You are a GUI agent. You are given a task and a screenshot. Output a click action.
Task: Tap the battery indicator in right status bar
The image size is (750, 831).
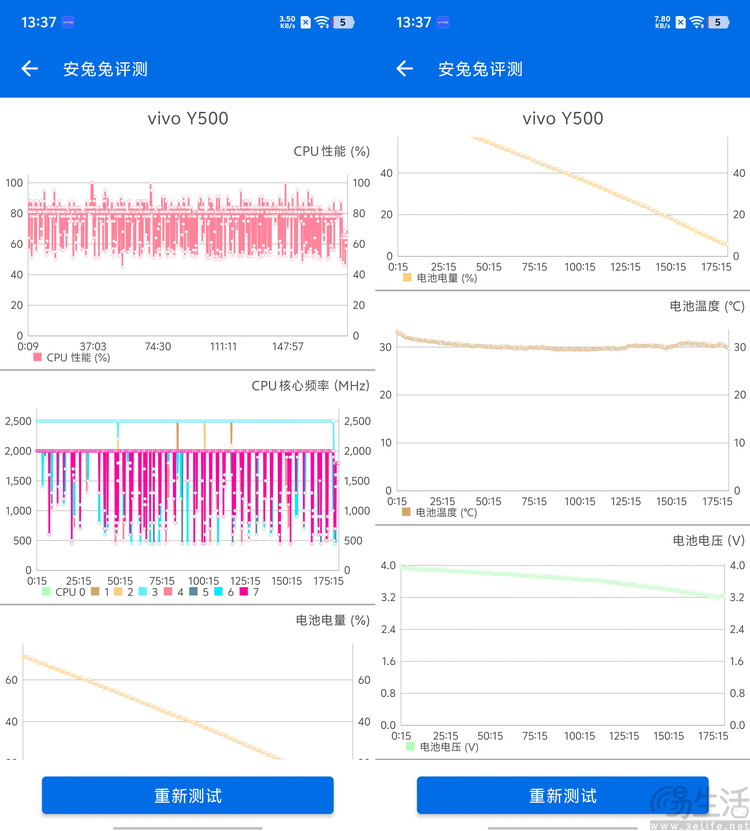point(719,22)
